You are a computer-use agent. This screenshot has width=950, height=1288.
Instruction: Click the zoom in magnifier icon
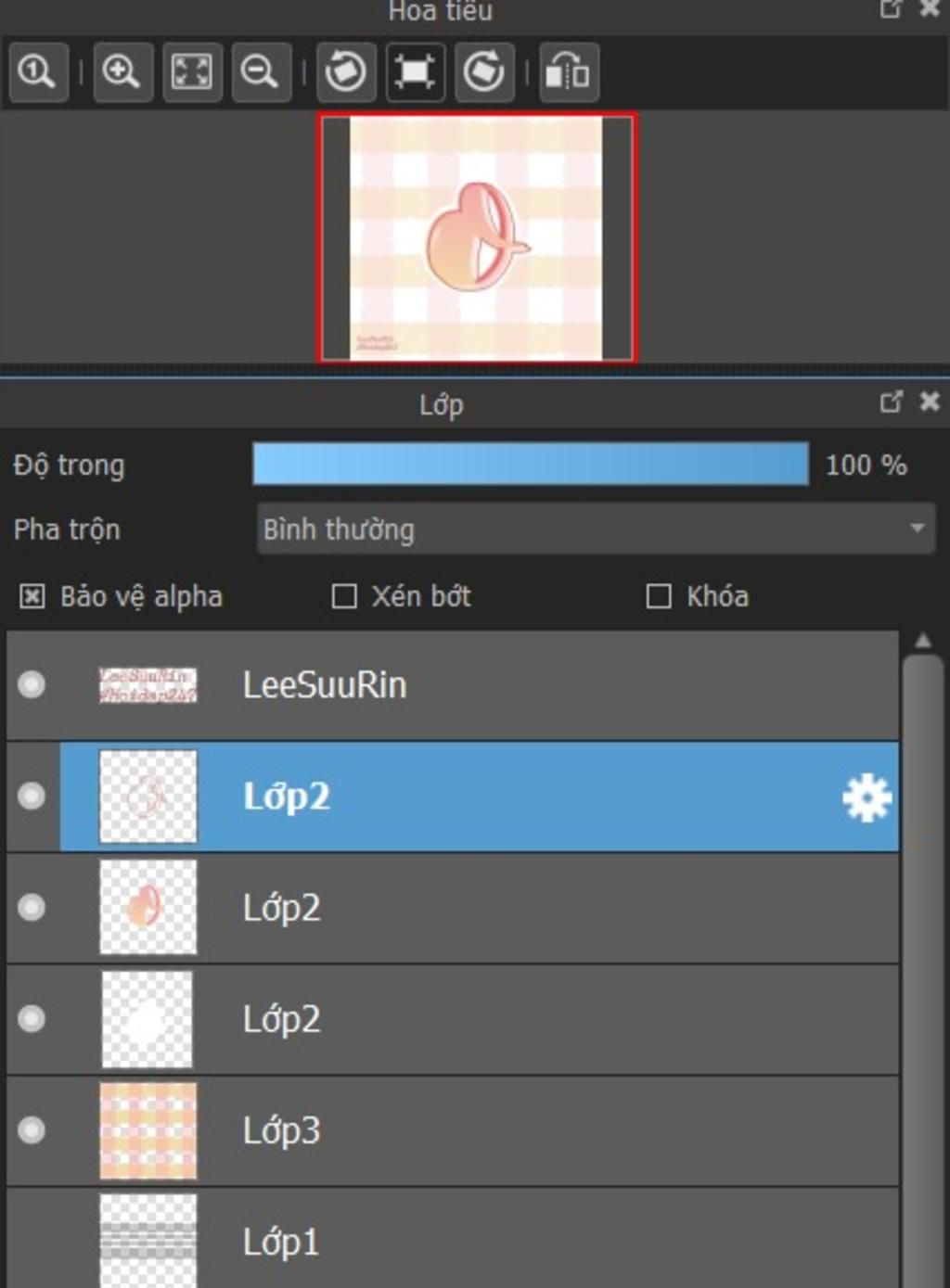122,71
